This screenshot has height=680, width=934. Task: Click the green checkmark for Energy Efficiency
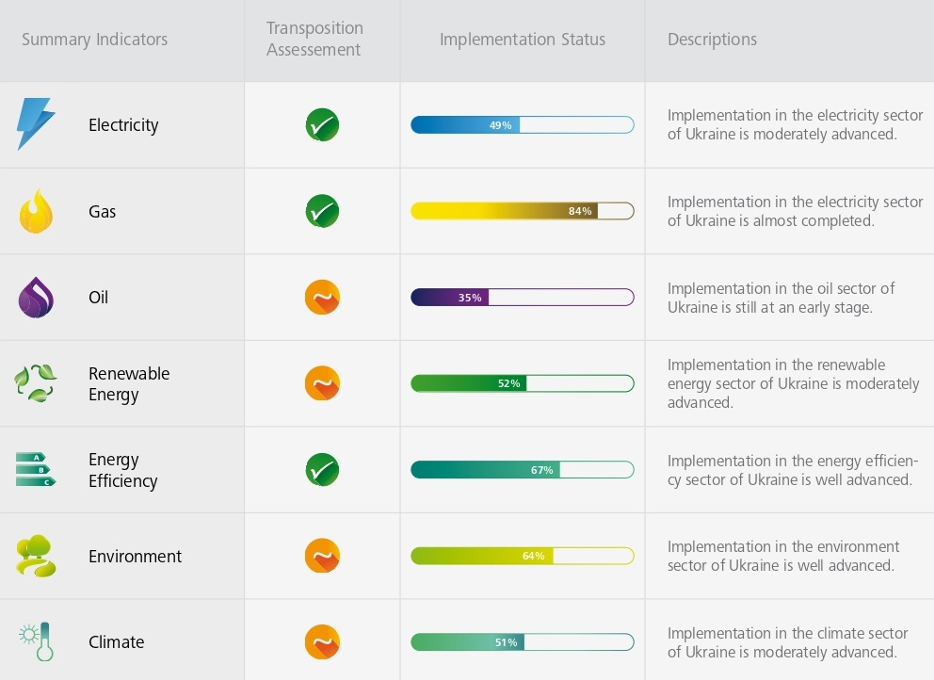coord(322,470)
